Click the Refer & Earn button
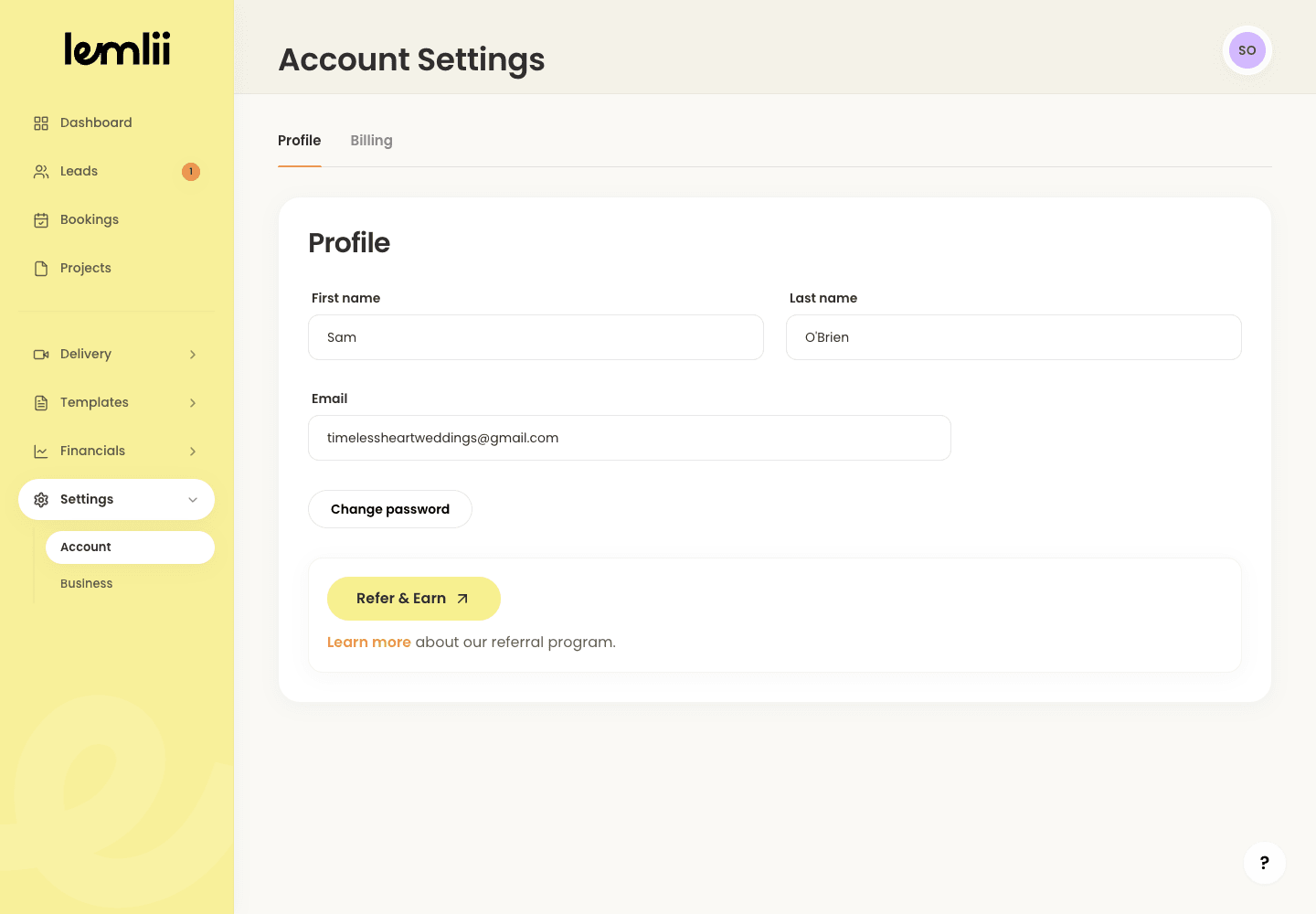The width and height of the screenshot is (1316, 914). tap(414, 599)
